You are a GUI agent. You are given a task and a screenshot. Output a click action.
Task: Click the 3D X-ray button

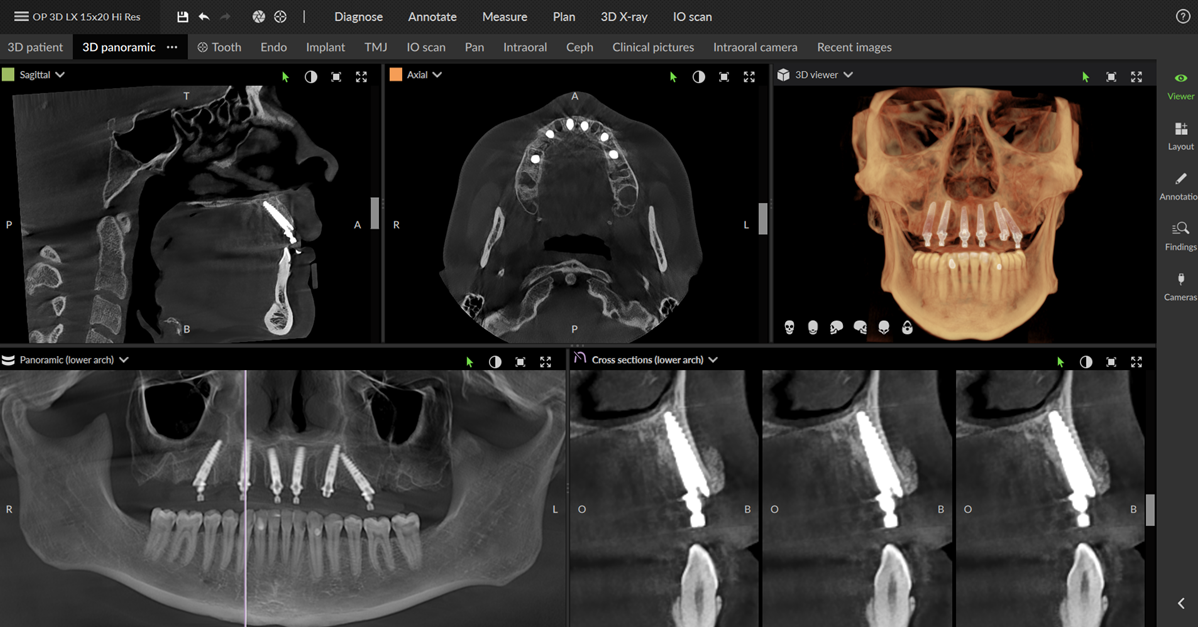pos(623,17)
